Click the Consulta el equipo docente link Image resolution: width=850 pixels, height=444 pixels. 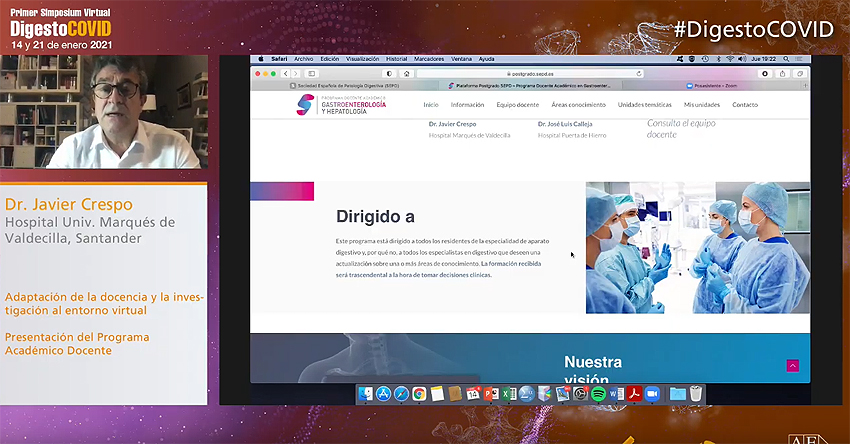[x=681, y=129]
